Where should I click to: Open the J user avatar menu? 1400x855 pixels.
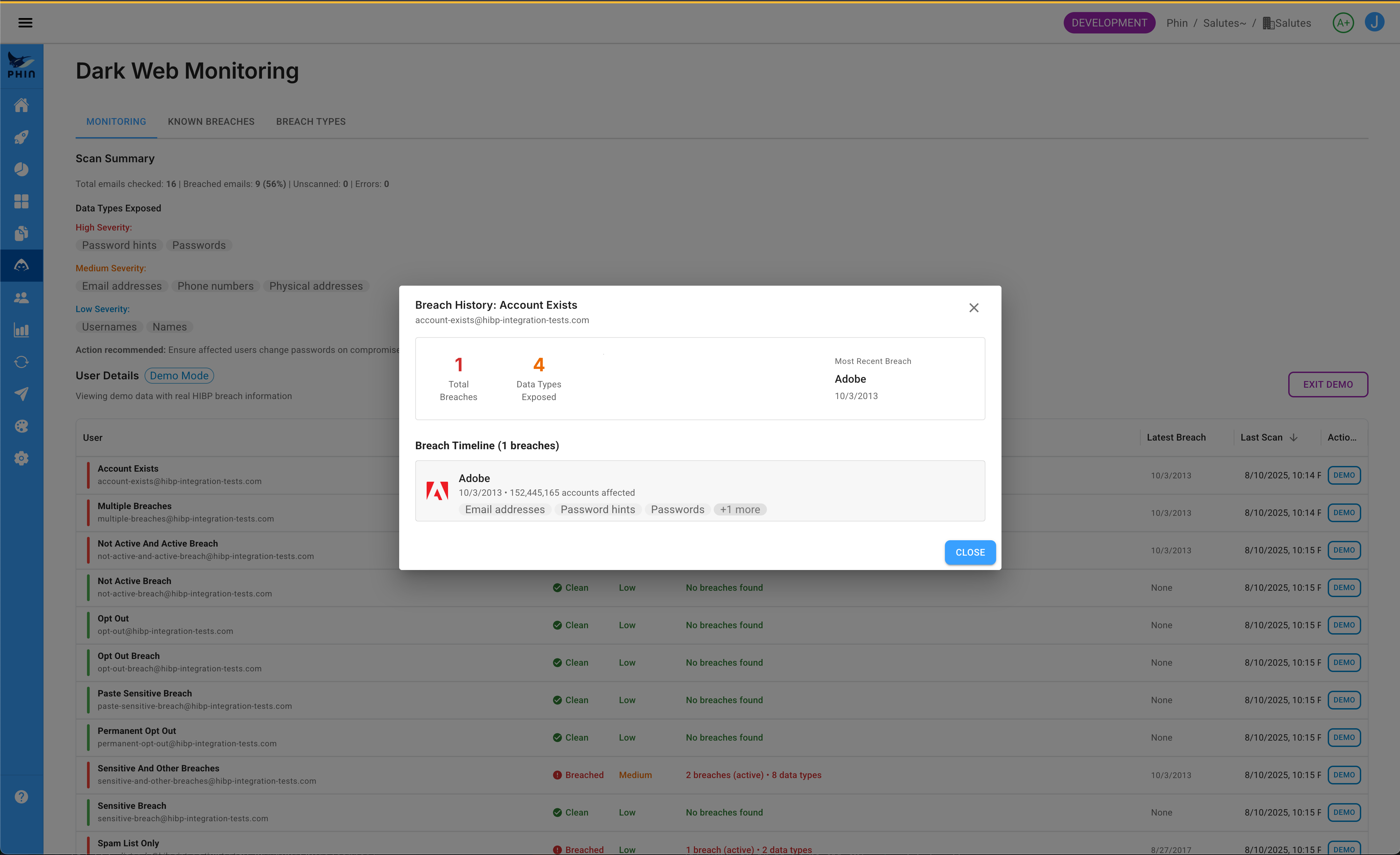click(1374, 23)
